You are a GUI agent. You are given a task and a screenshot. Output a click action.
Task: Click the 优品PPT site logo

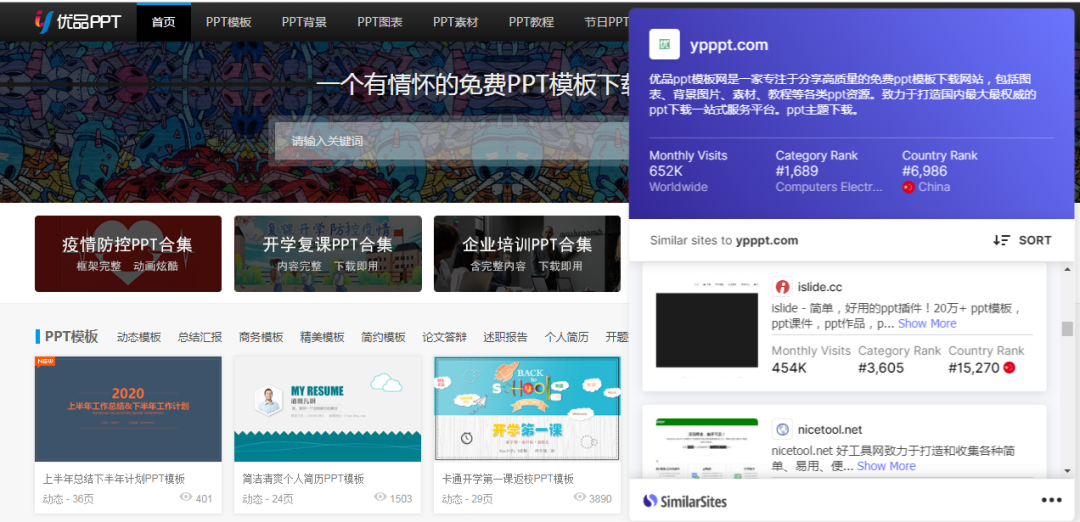point(77,21)
